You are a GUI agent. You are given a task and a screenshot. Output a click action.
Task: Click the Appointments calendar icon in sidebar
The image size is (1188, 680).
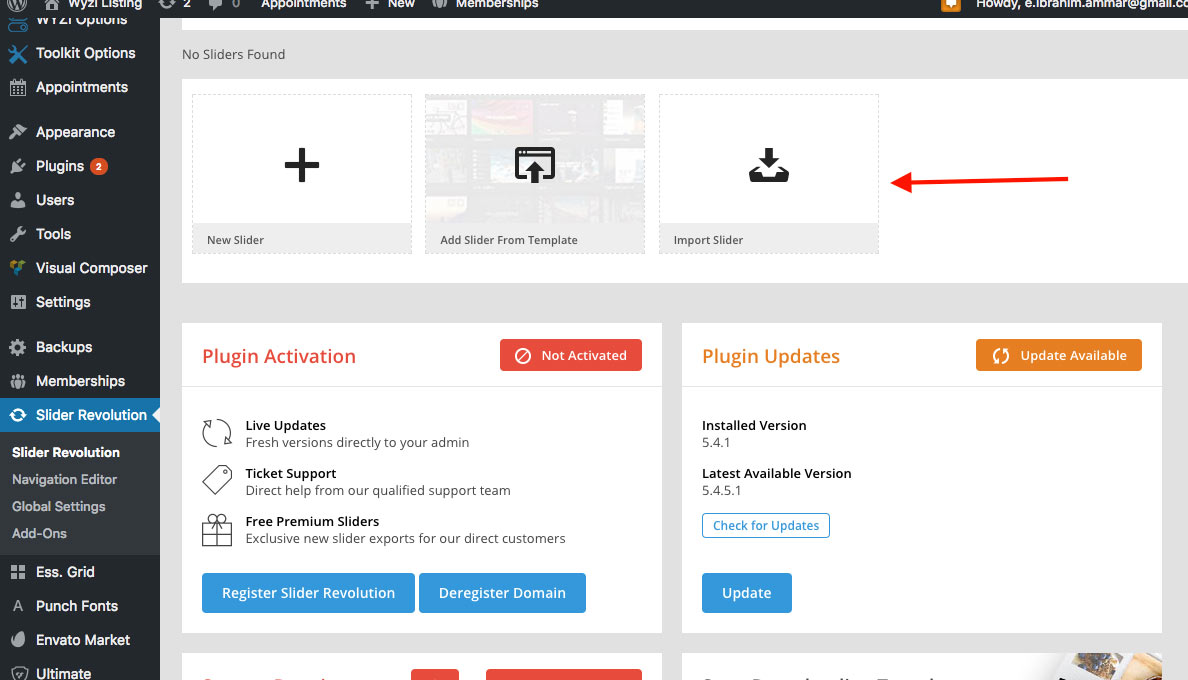point(18,88)
